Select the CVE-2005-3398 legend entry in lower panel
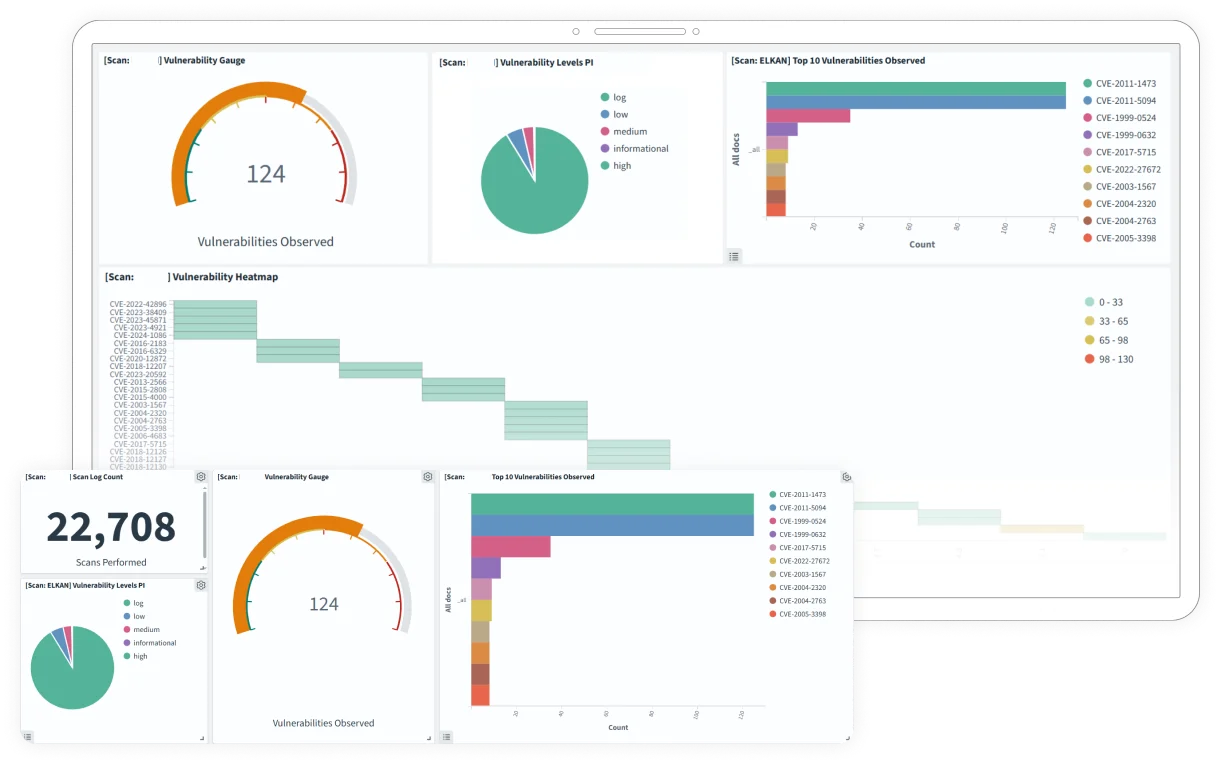The height and width of the screenshot is (764, 1220). [803, 614]
